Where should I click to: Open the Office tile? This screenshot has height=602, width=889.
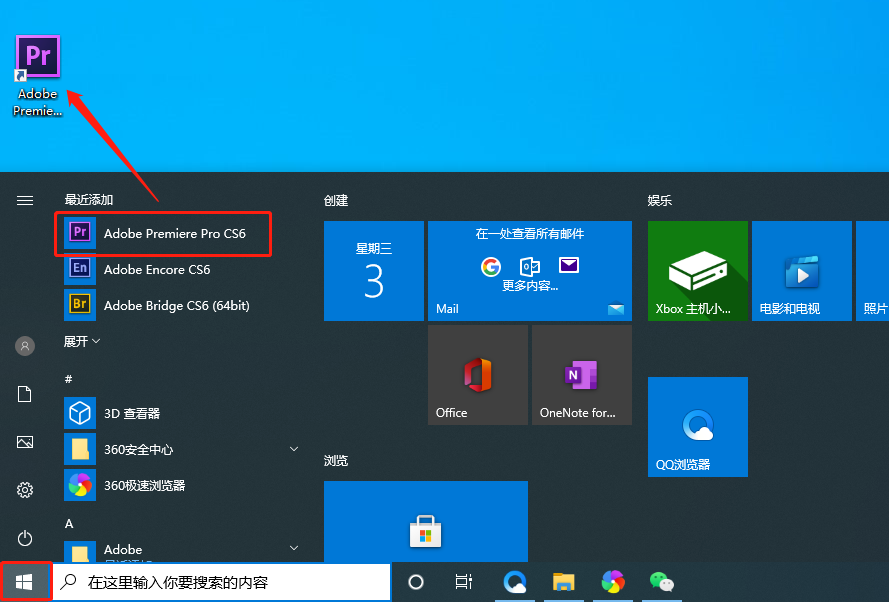point(477,375)
